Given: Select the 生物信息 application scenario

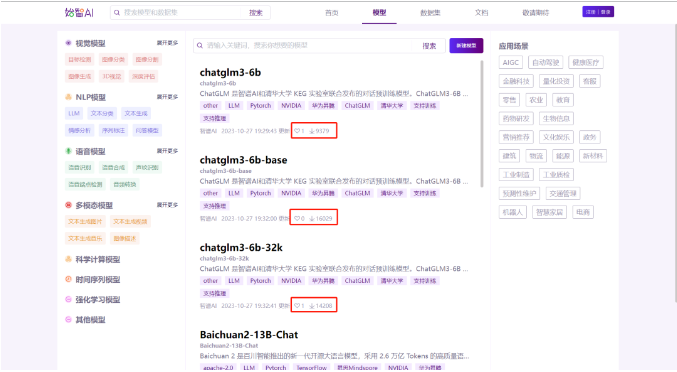Looking at the screenshot, I should click(556, 118).
